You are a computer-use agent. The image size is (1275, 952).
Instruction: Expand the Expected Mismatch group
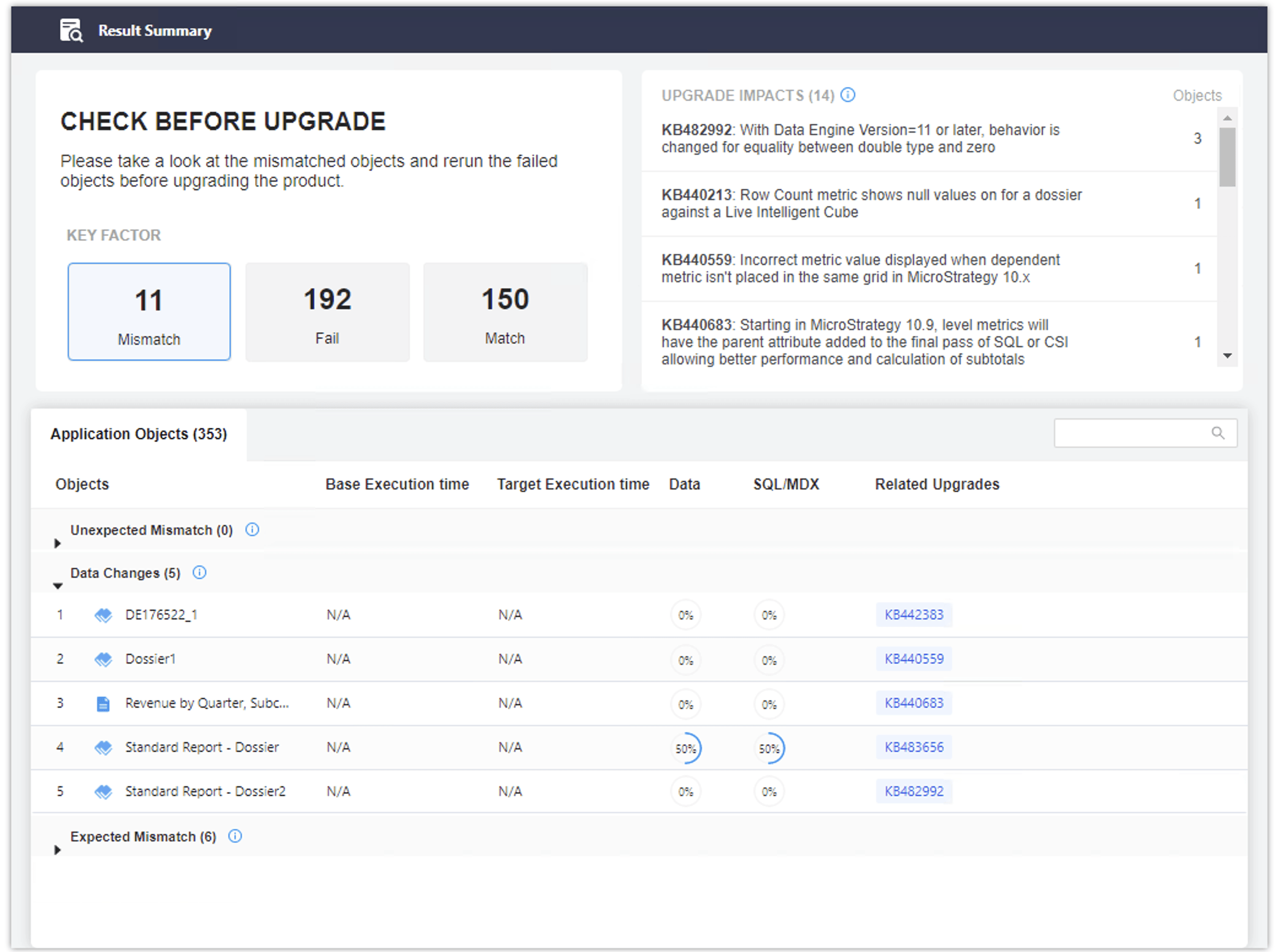coord(58,850)
